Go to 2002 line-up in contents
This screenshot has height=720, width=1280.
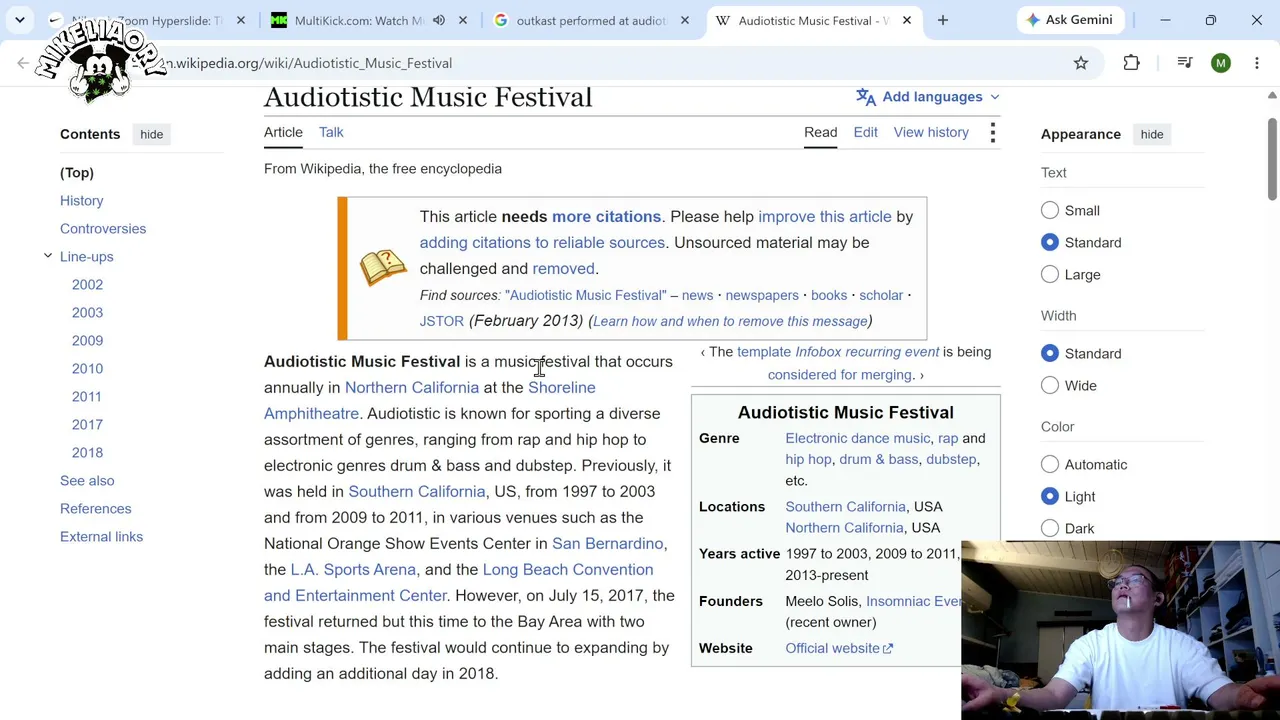tap(87, 285)
